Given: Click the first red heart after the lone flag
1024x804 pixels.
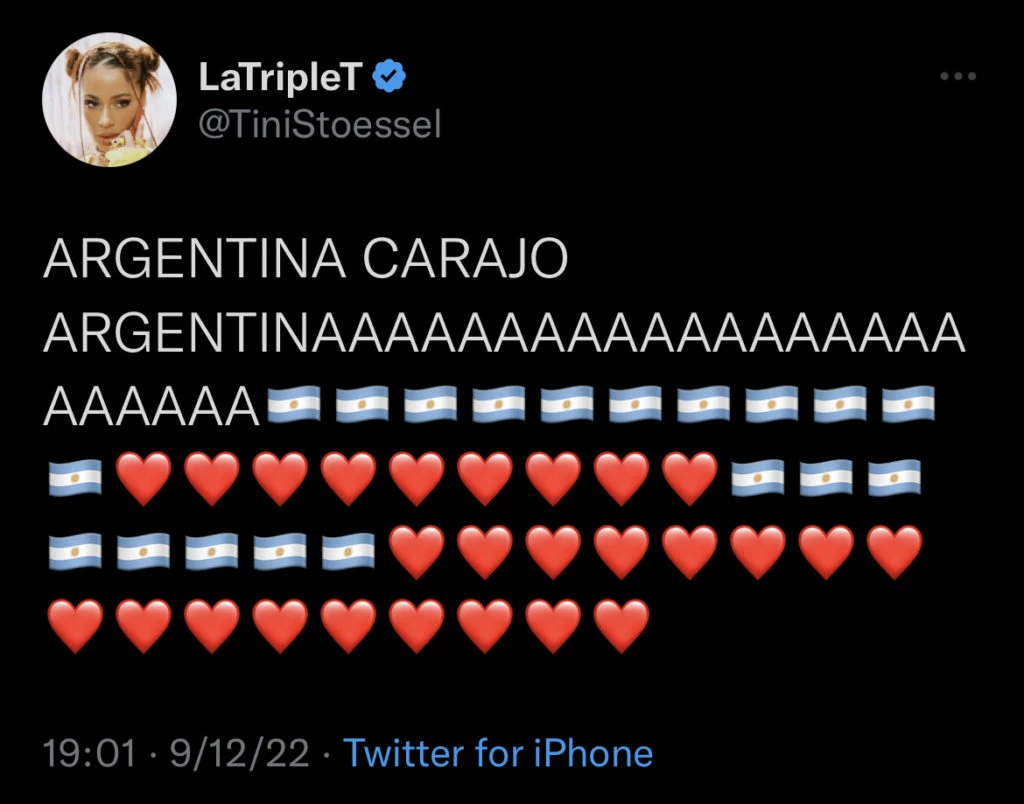Looking at the screenshot, I should [x=143, y=477].
